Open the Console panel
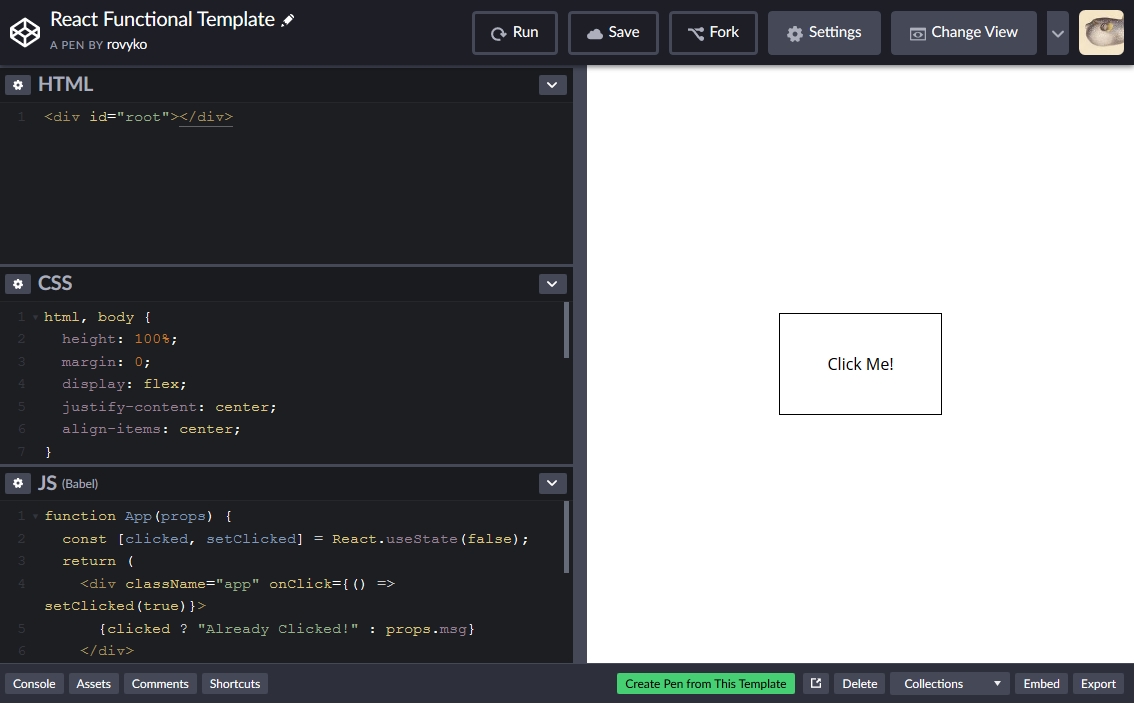Viewport: 1134px width, 703px height. pos(34,683)
